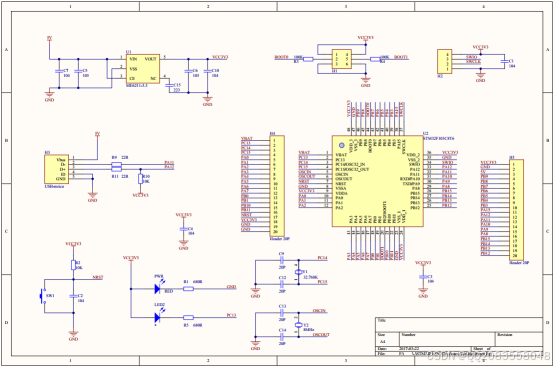554x367 pixels.
Task: Click the BOOT1 net label
Action: (x=401, y=57)
